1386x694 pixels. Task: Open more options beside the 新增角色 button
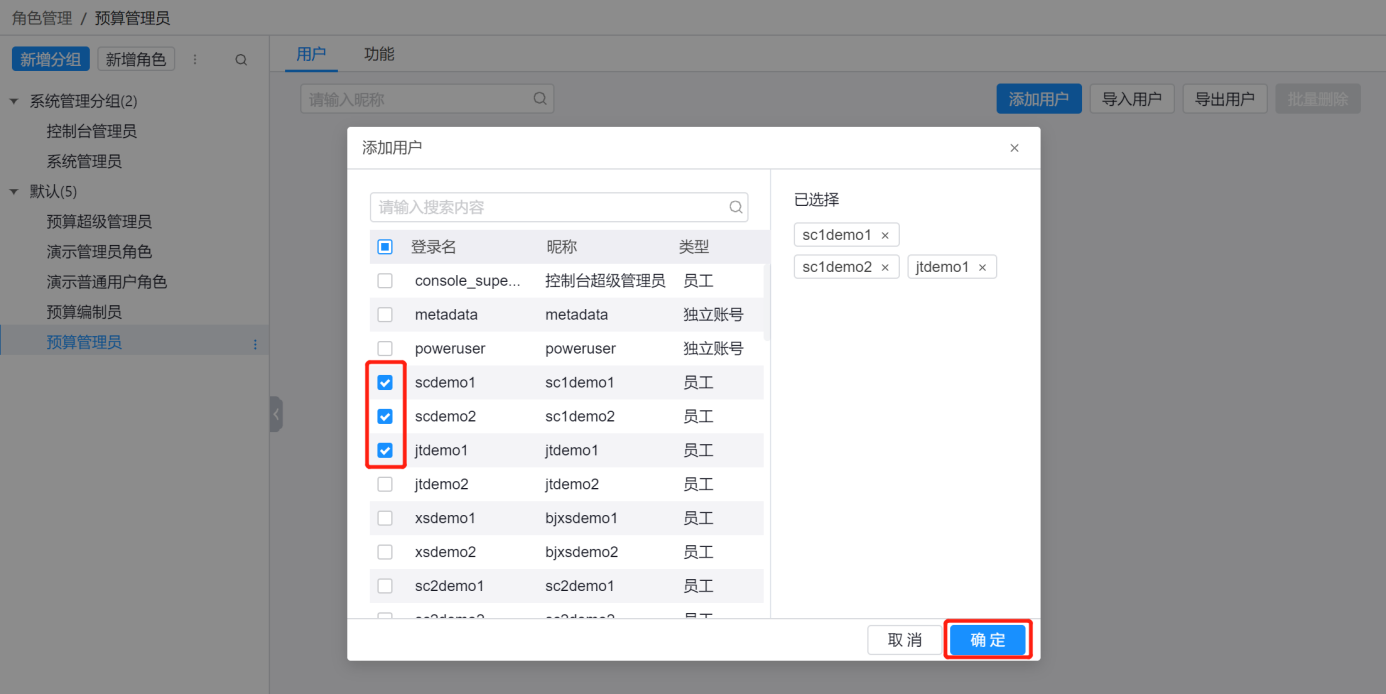pyautogui.click(x=195, y=60)
